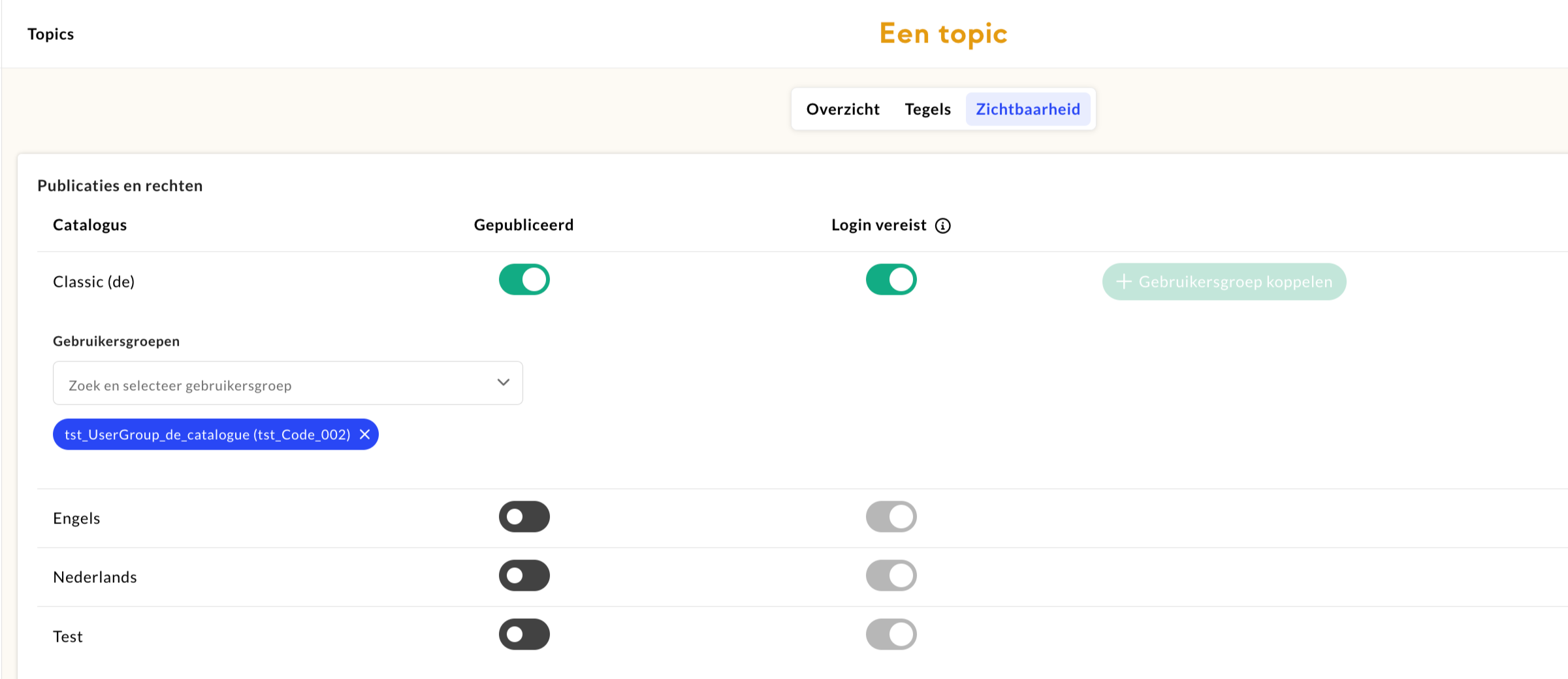Click the plus icon on Gebruikersgroep koppelen

1123,282
